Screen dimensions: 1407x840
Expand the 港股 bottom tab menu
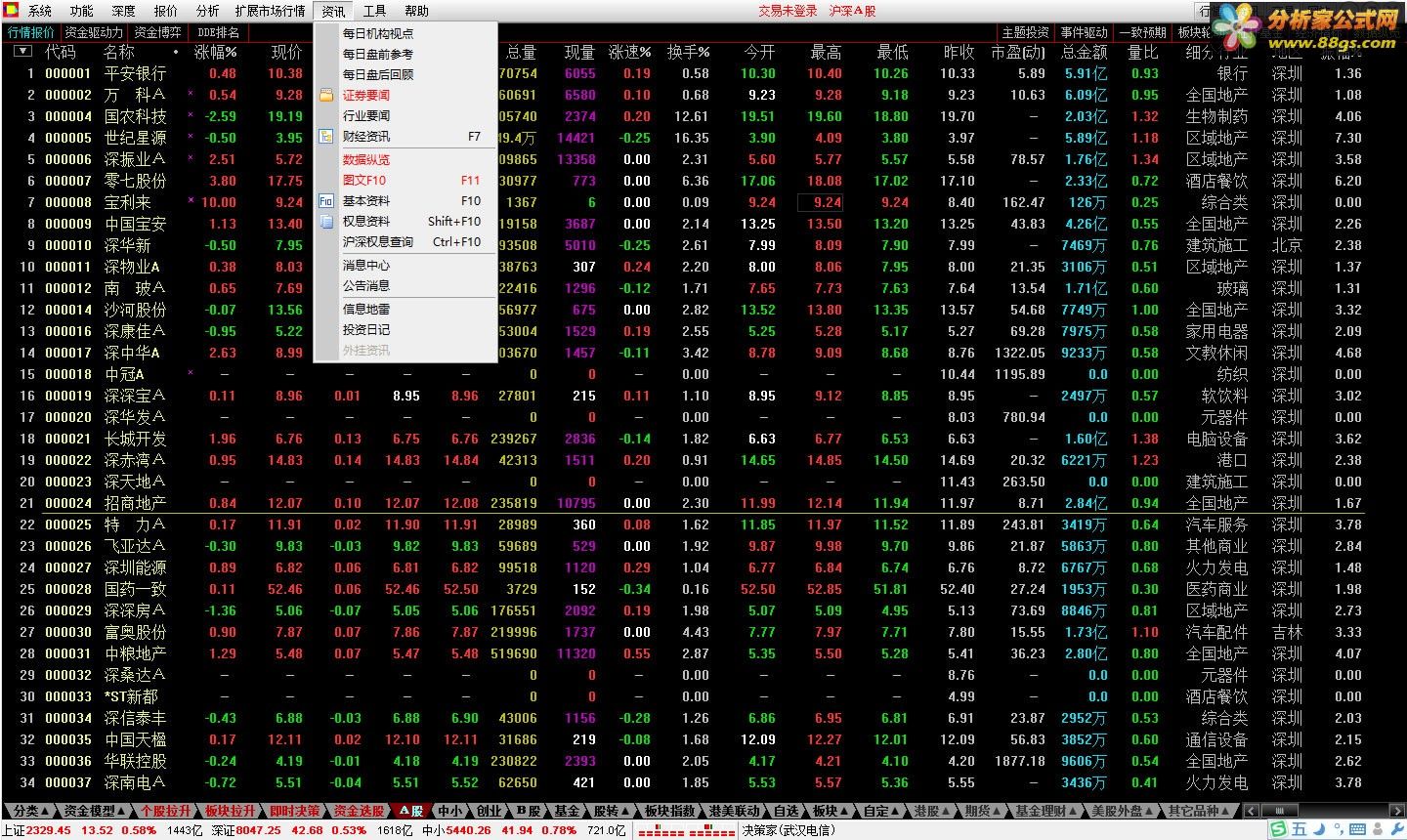931,811
